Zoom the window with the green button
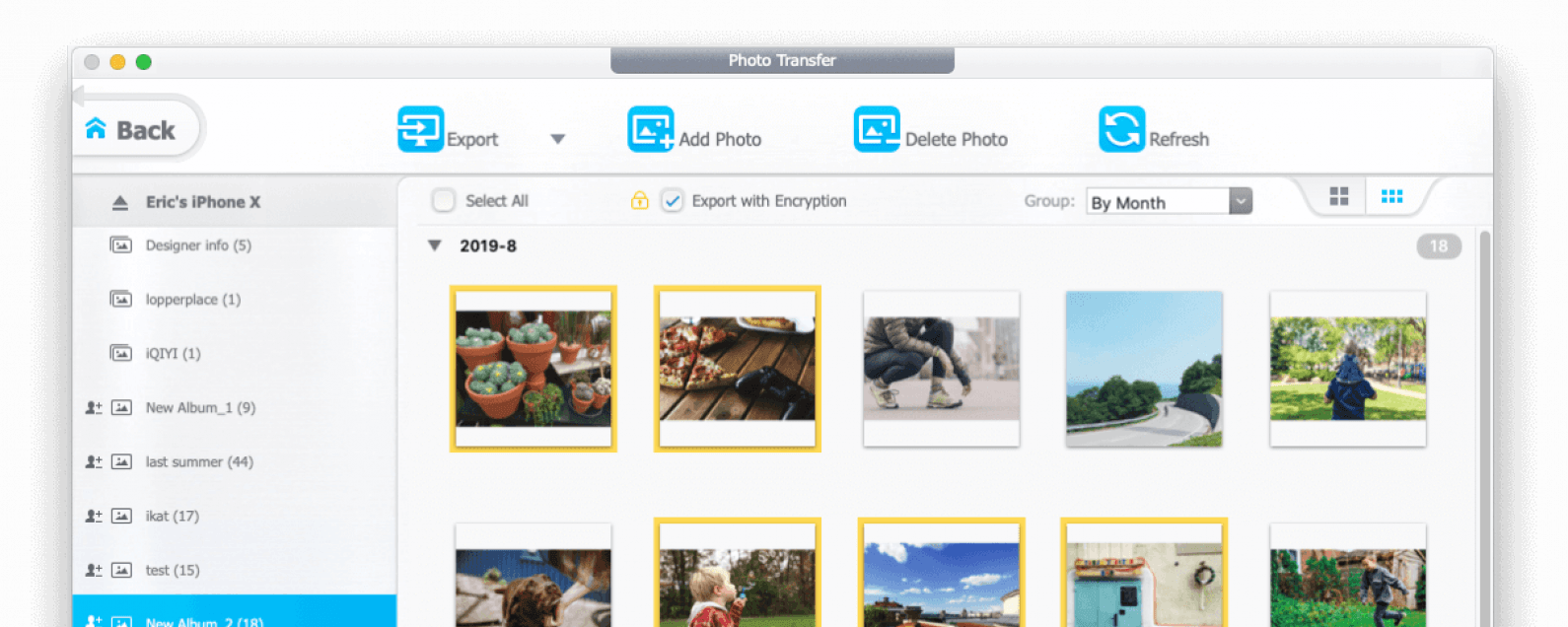Screen dimensions: 1568x627 [143, 62]
